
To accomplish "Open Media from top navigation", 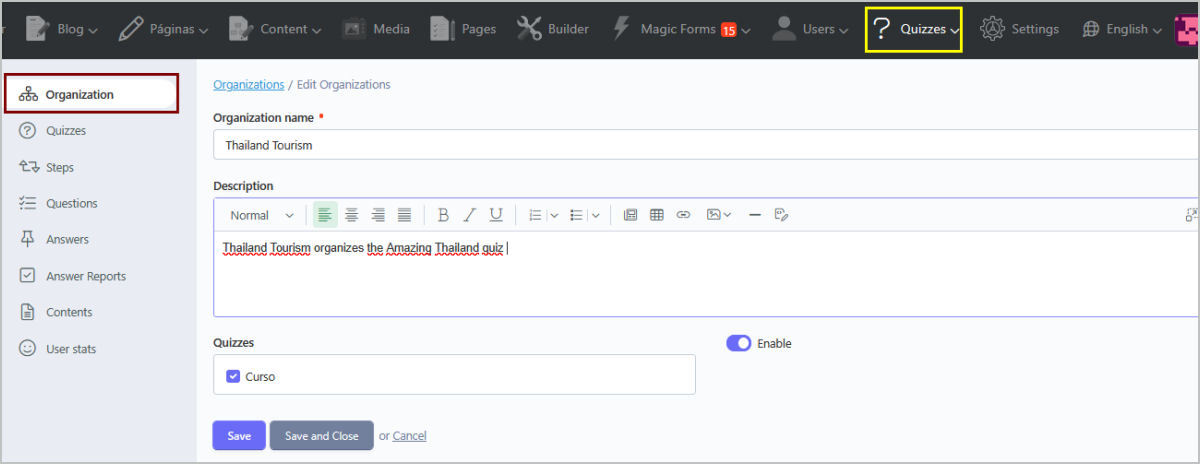I will [376, 29].
